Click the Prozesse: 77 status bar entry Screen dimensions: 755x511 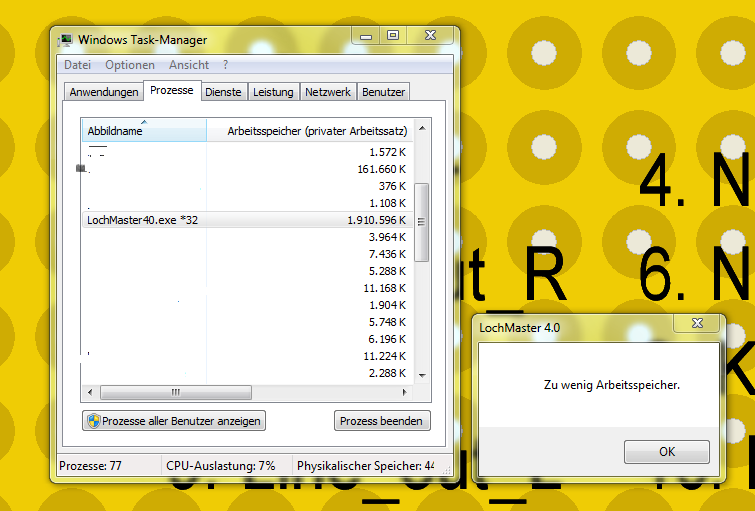pos(91,466)
